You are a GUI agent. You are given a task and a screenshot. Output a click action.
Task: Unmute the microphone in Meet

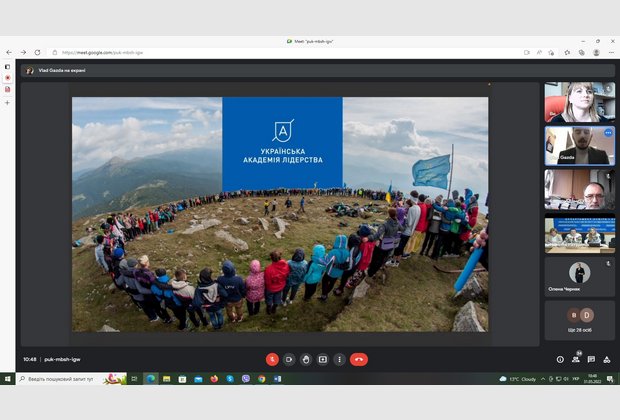(x=272, y=359)
